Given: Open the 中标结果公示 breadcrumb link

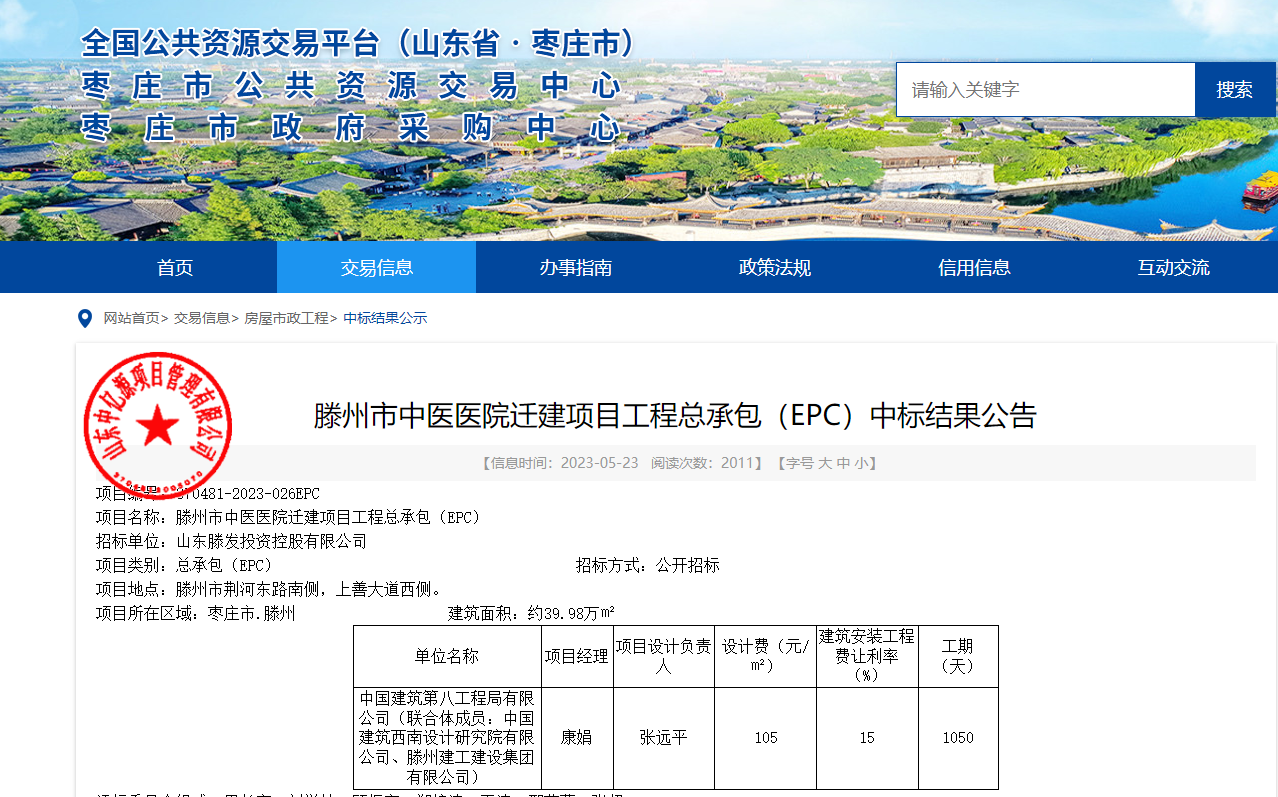Looking at the screenshot, I should pos(385,318).
